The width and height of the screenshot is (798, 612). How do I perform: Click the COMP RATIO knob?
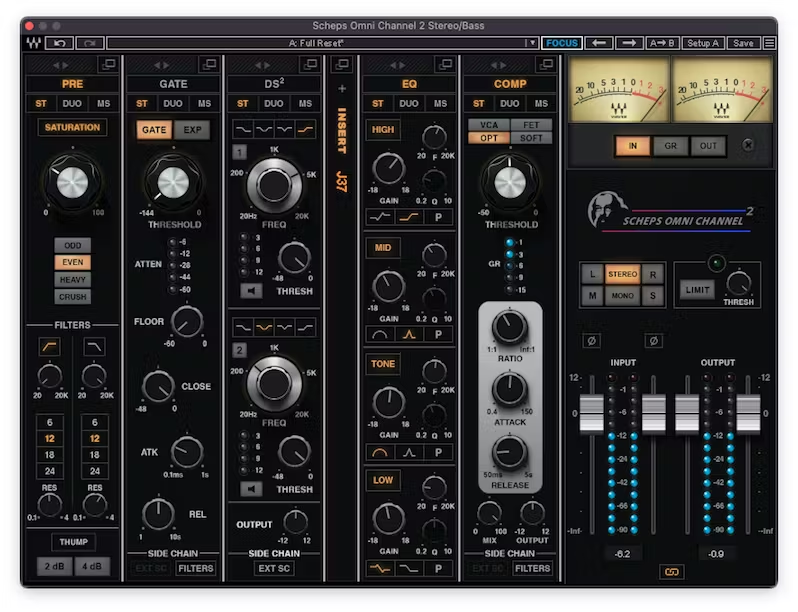click(509, 327)
